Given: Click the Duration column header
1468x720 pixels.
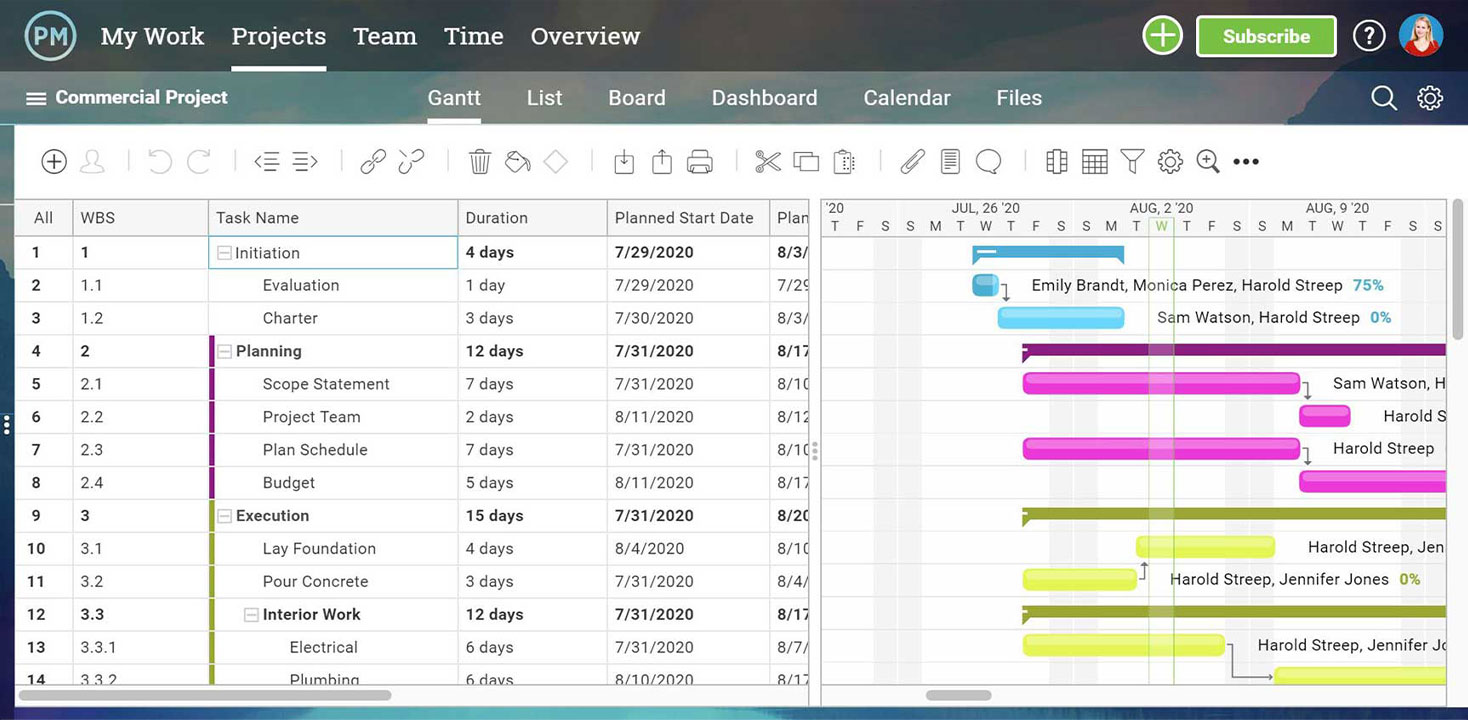Looking at the screenshot, I should pyautogui.click(x=532, y=218).
